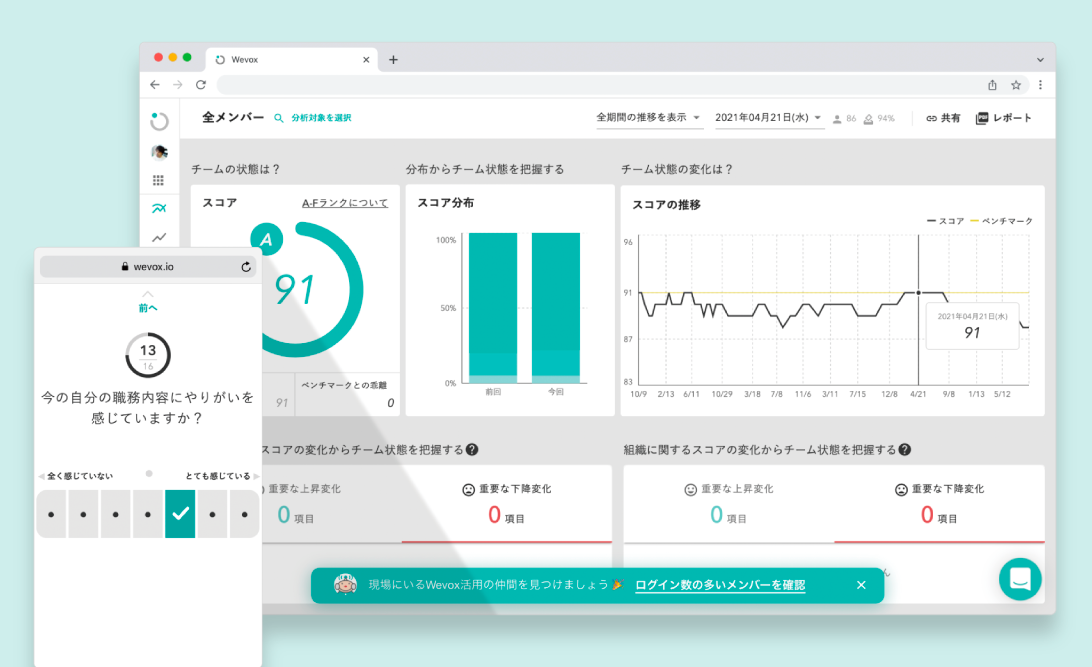Image resolution: width=1092 pixels, height=667 pixels.
Task: Open the apps grid icon in sidebar
Action: [159, 181]
